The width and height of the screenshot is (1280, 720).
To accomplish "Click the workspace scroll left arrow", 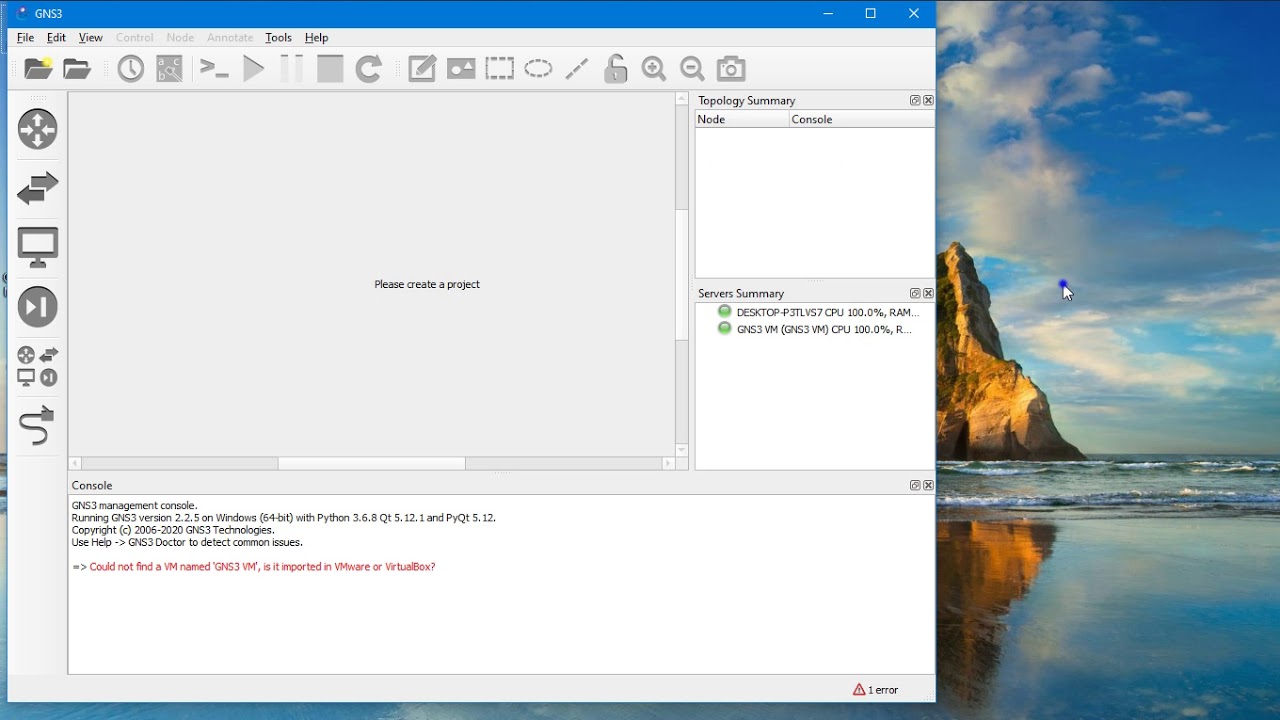I will [75, 463].
